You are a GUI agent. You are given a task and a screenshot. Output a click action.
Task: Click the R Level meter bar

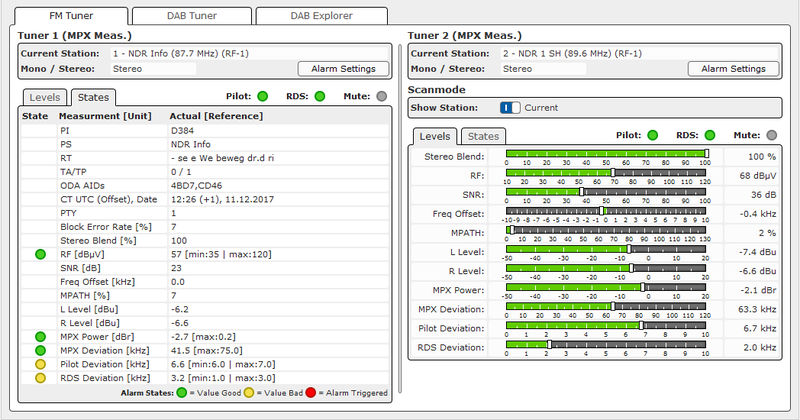point(606,268)
